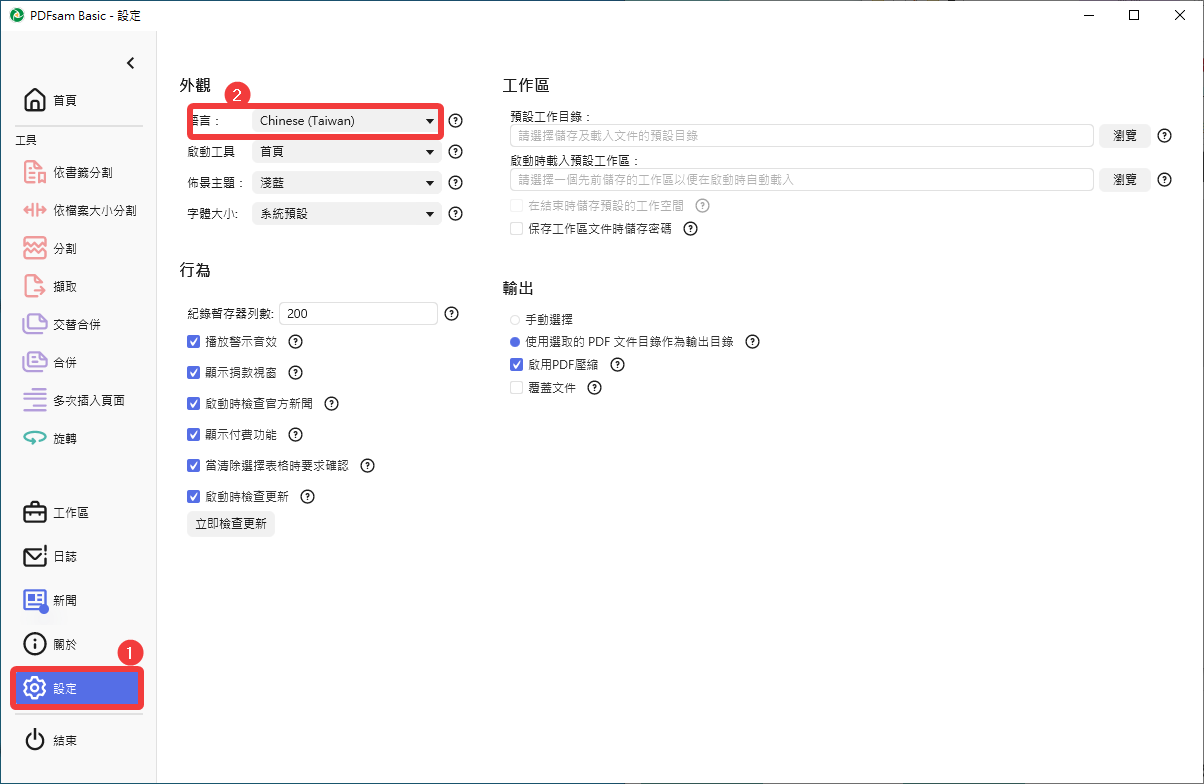
Task: Open the 啟動工具 dropdown showing 首頁
Action: [x=346, y=152]
